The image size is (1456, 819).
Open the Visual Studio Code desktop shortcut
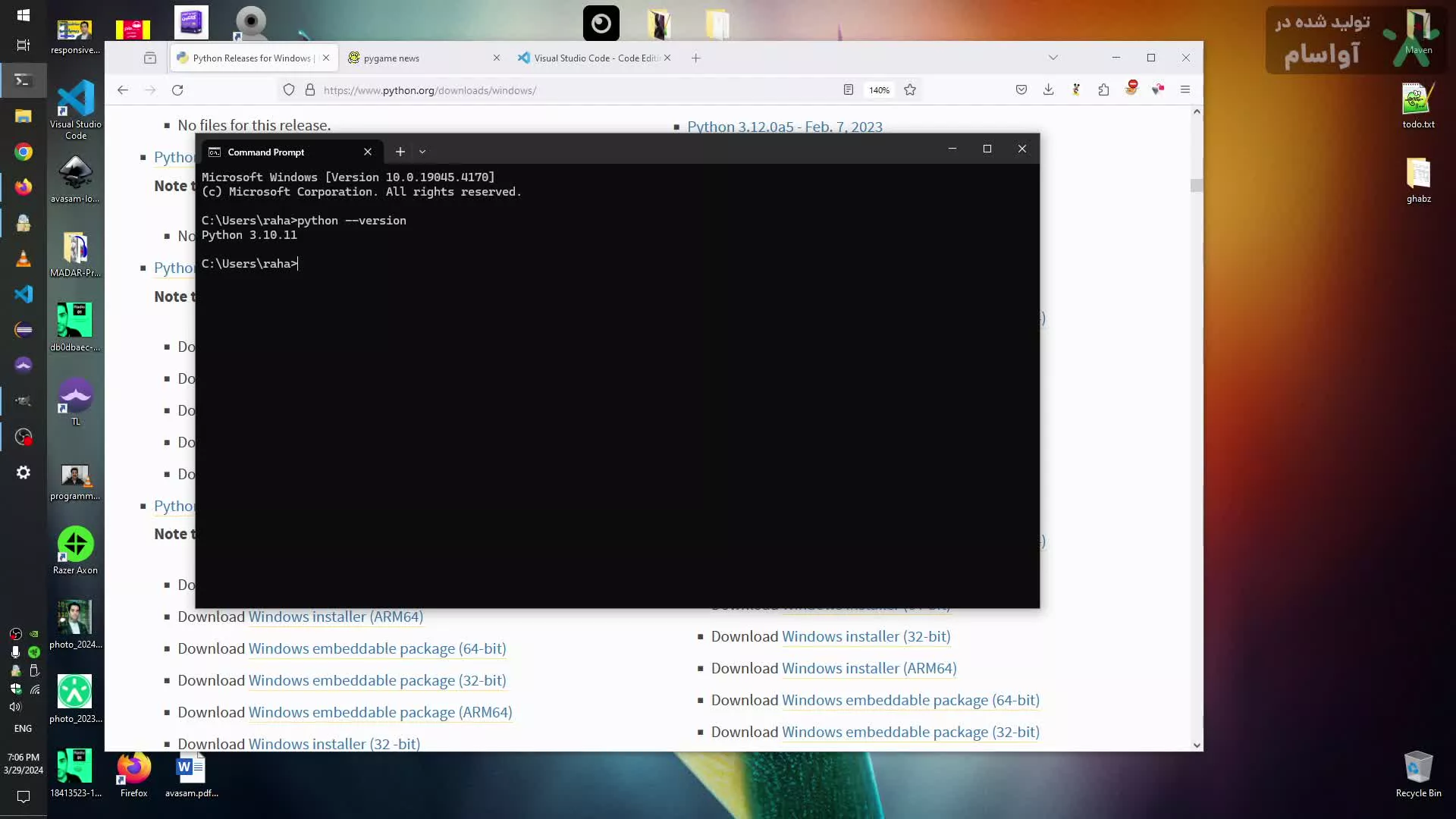(75, 110)
